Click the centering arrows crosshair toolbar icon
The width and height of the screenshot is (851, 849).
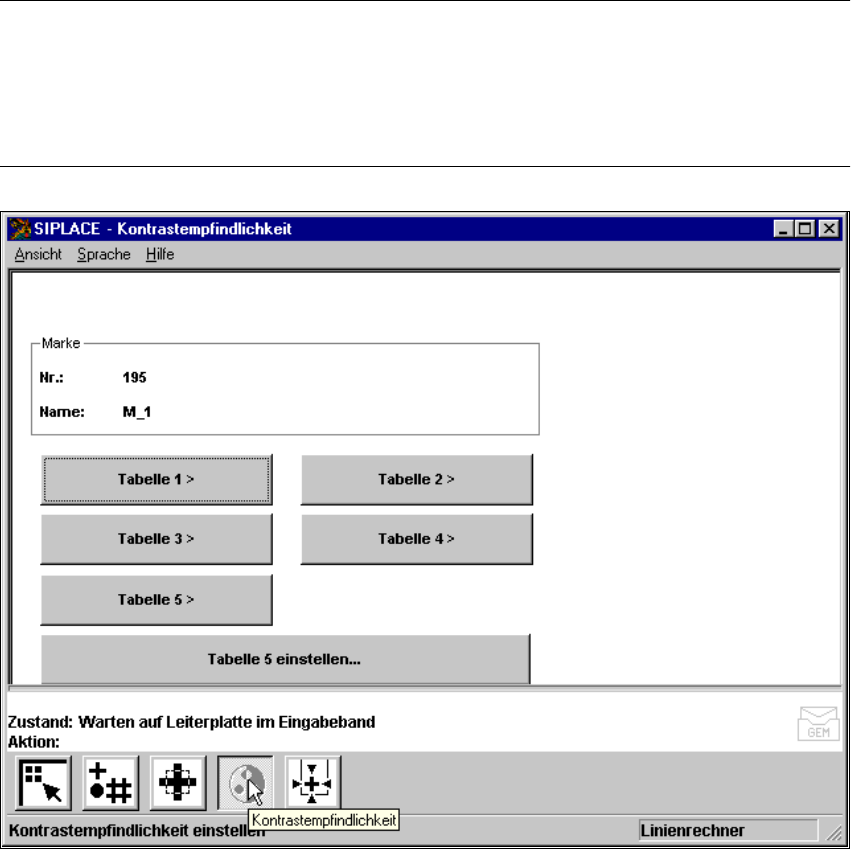coord(313,783)
